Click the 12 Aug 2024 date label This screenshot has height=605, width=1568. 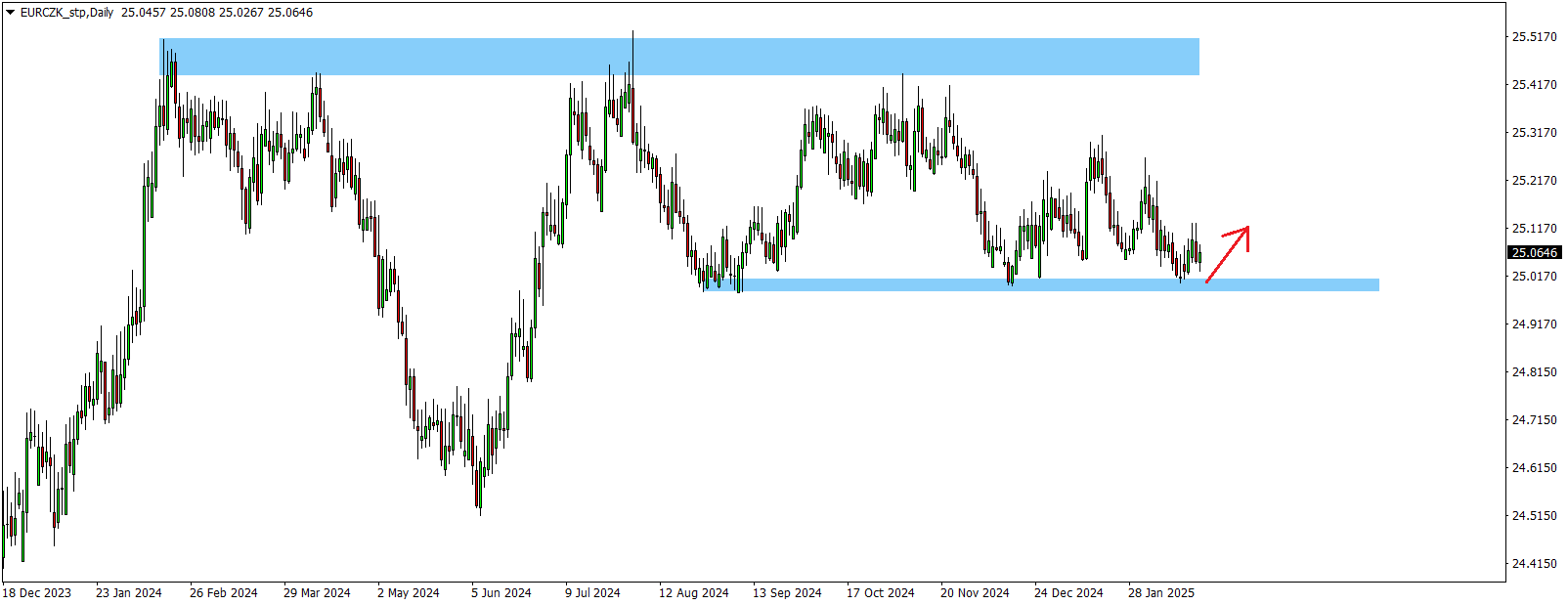(x=693, y=593)
